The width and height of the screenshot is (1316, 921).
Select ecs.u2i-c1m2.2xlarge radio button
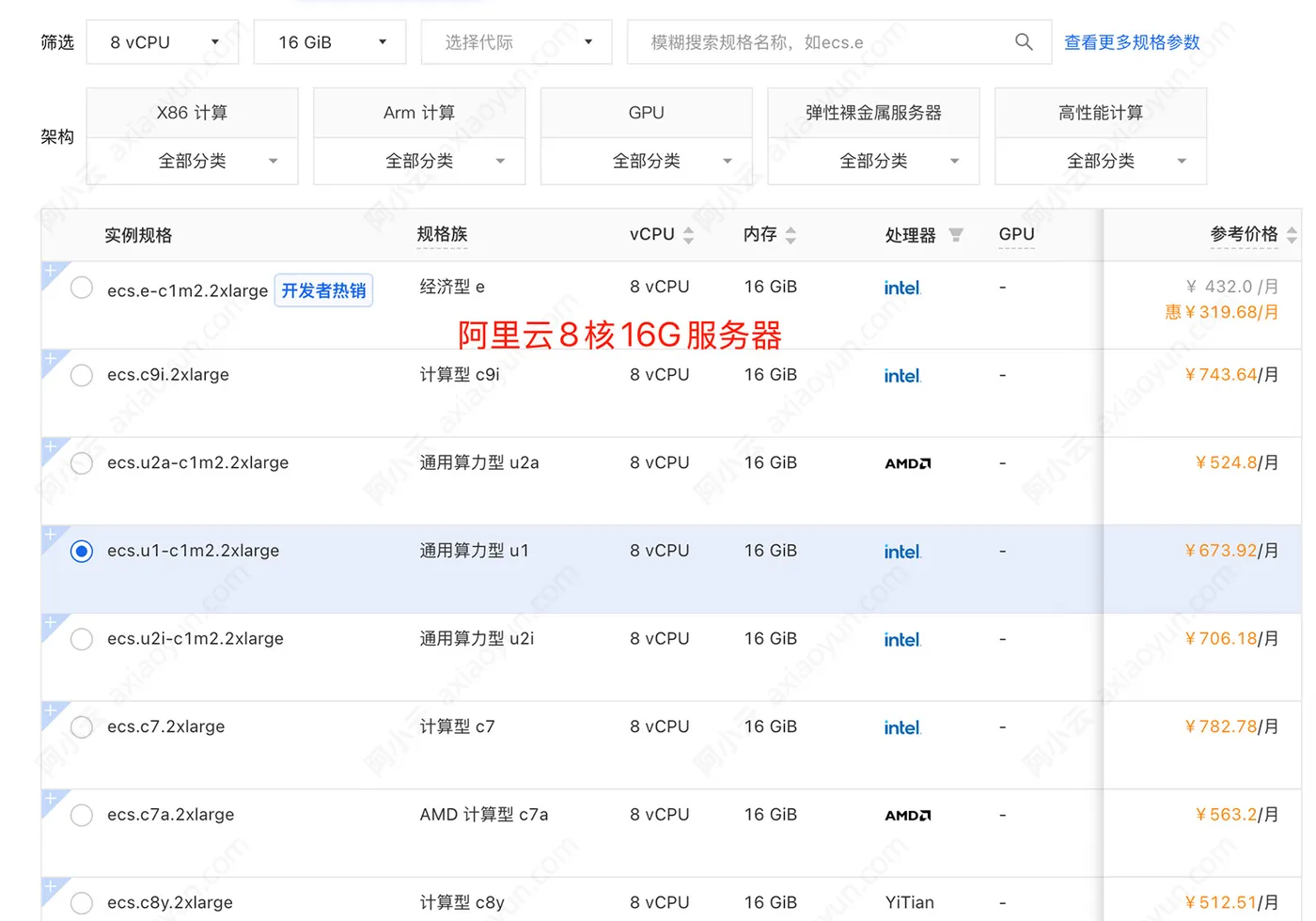[x=82, y=639]
